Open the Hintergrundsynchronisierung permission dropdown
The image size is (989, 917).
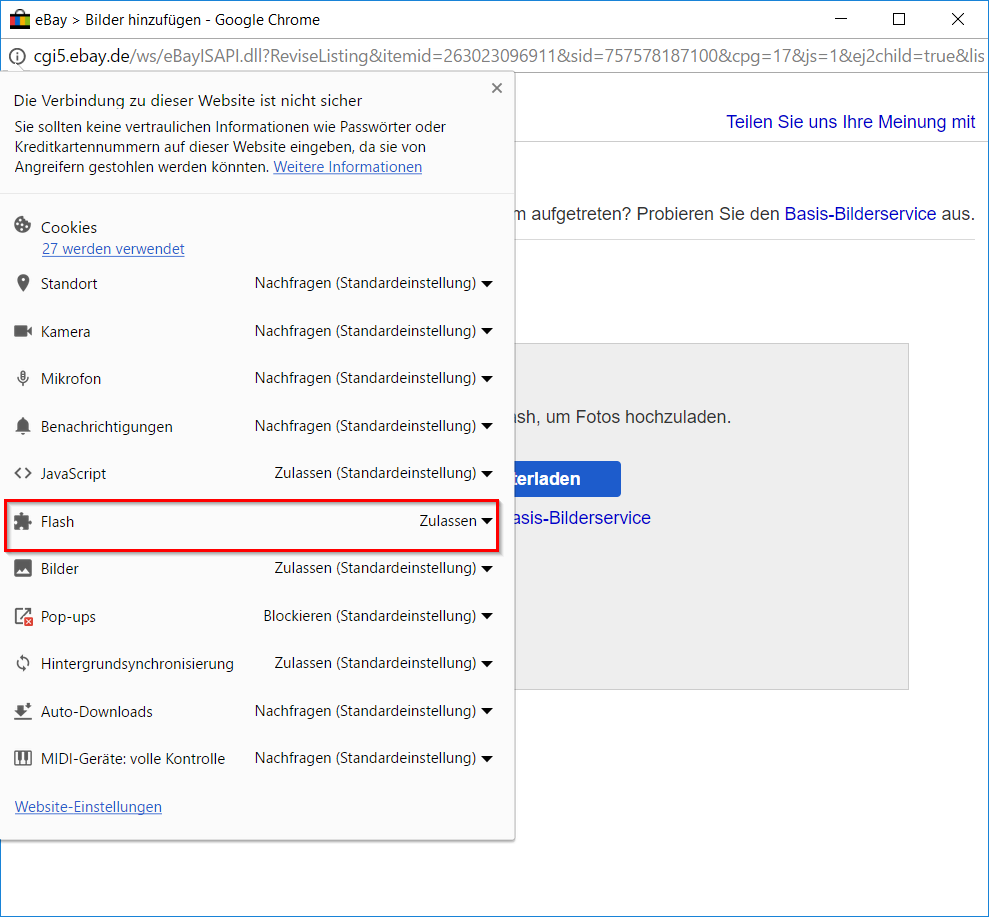[383, 663]
